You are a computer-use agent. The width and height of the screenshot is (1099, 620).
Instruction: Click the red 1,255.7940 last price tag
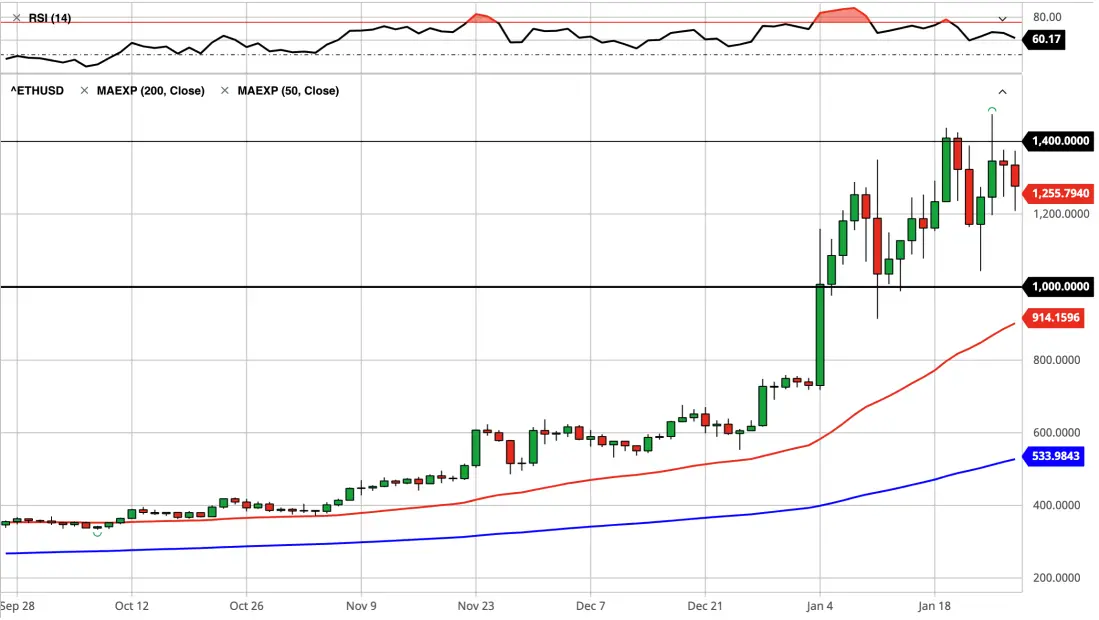coord(1060,193)
